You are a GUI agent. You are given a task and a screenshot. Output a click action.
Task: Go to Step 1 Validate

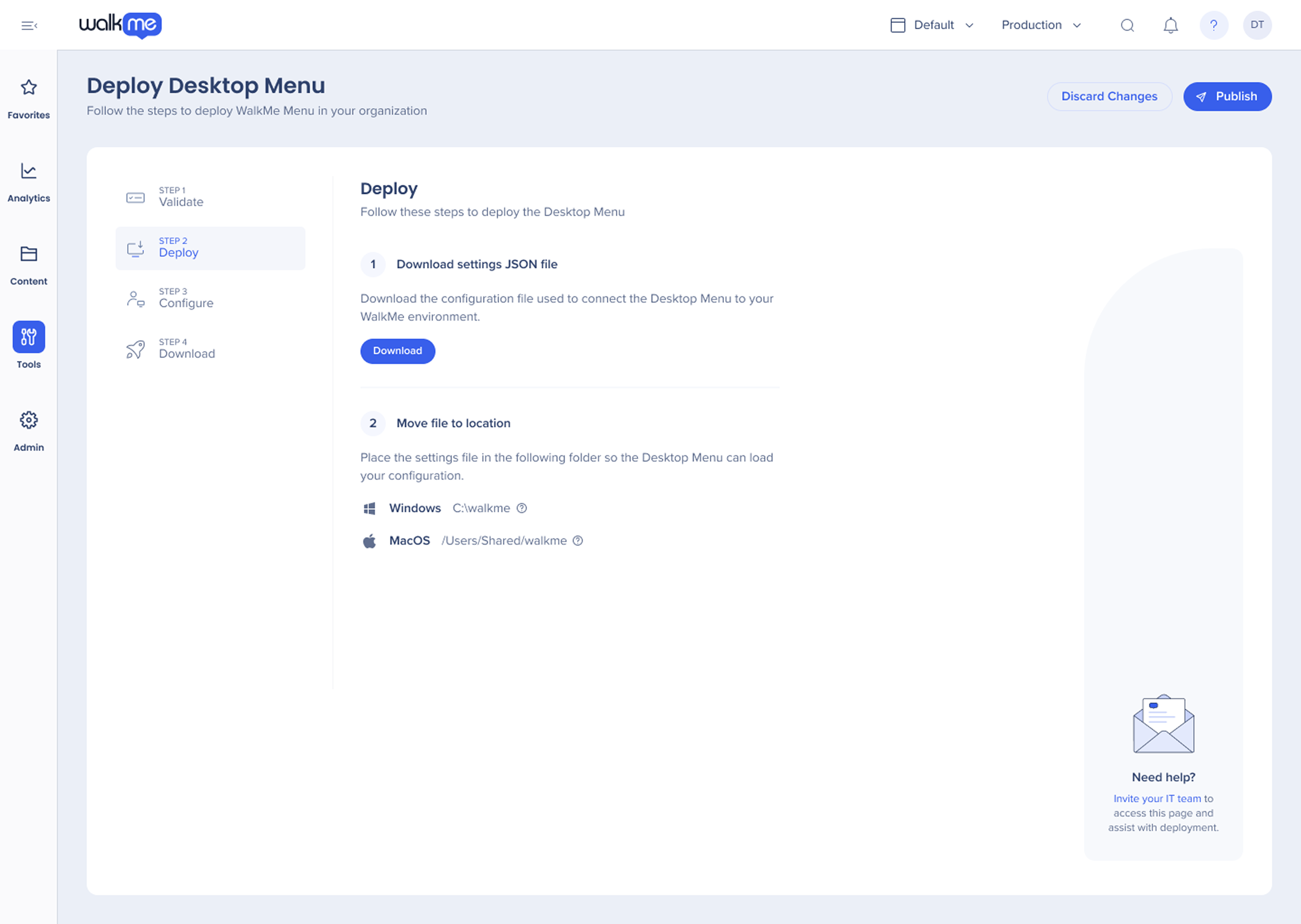pos(210,197)
